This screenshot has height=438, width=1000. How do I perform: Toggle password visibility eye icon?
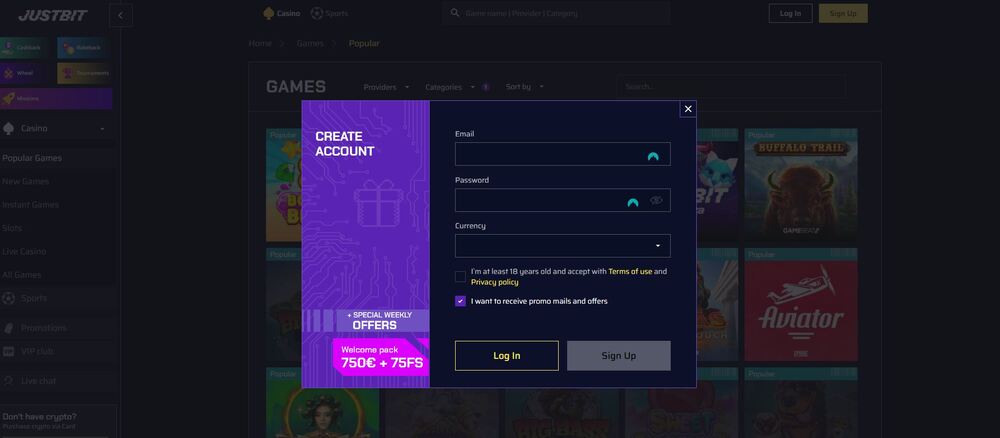pyautogui.click(x=656, y=201)
